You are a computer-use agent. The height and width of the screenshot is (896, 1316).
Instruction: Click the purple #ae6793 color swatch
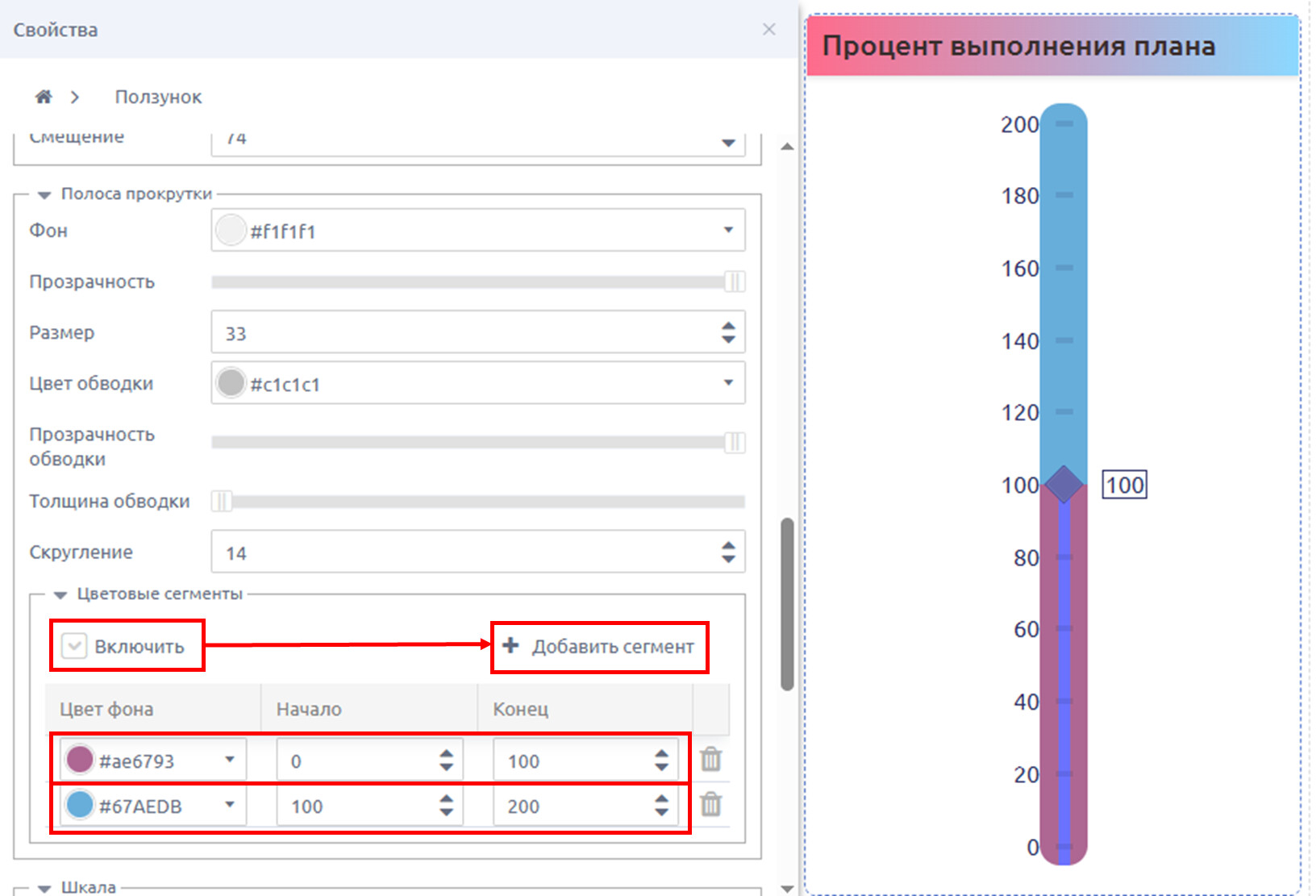click(80, 760)
